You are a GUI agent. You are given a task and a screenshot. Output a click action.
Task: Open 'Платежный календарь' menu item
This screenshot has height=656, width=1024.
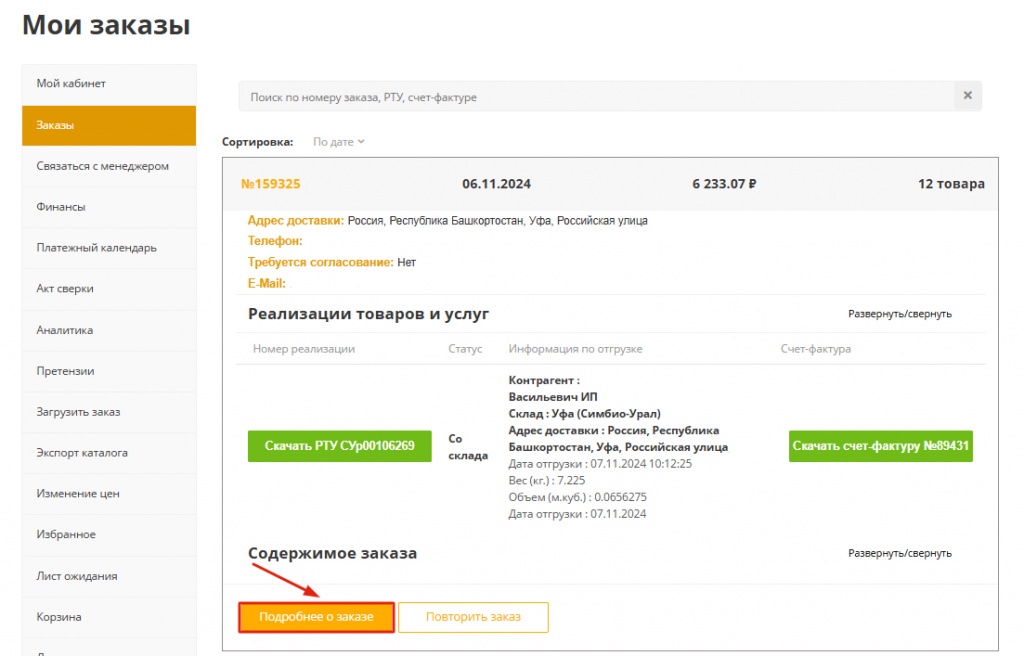(x=96, y=248)
